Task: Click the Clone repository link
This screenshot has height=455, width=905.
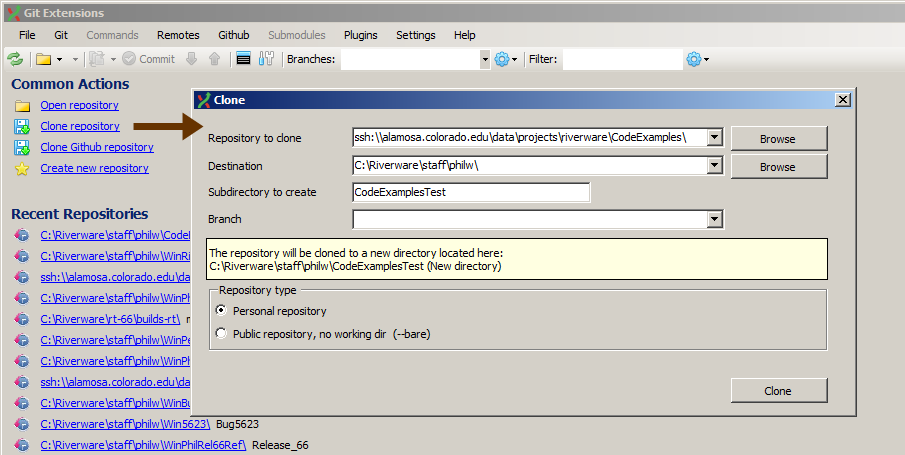Action: click(80, 126)
